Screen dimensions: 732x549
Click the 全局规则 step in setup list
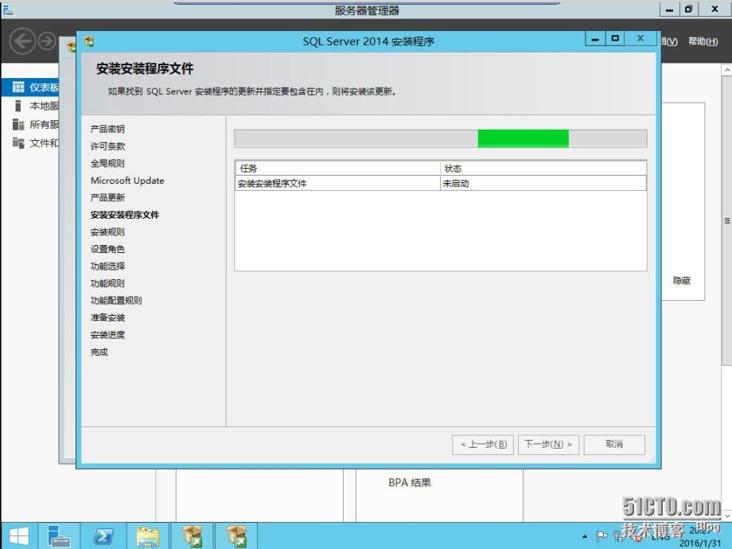point(107,163)
